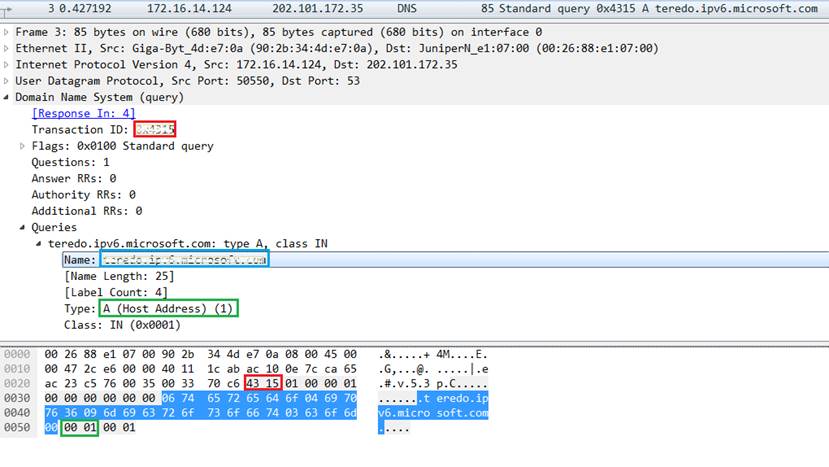Select the Additional RRs: 0 row
This screenshot has width=829, height=467.
point(86,211)
